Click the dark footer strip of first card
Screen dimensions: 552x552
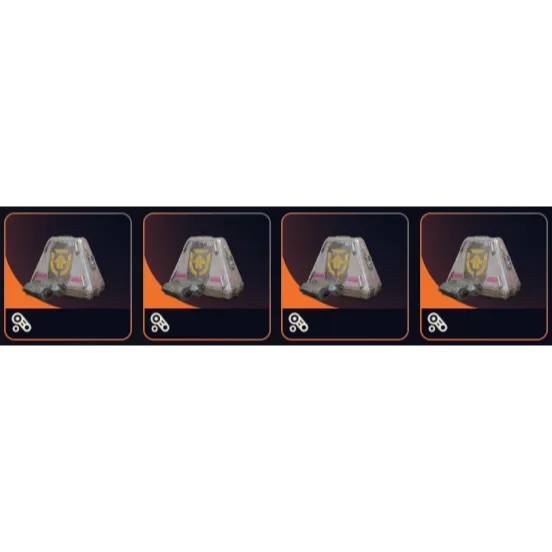click(x=68, y=324)
